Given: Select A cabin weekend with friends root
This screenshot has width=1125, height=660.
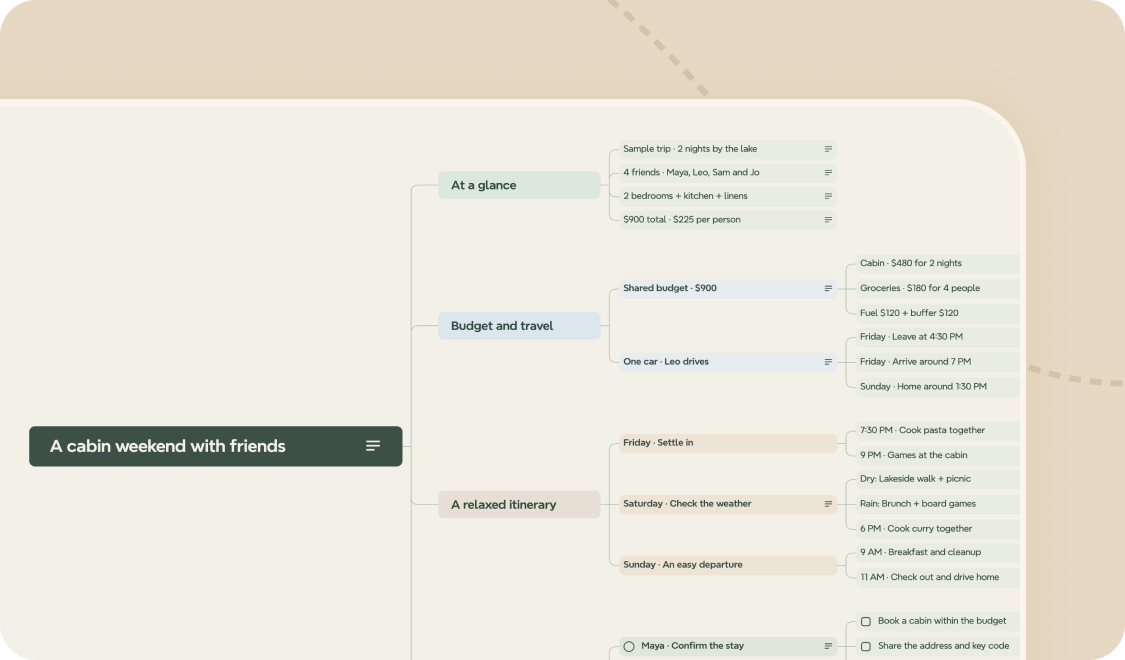Looking at the screenshot, I should 216,446.
